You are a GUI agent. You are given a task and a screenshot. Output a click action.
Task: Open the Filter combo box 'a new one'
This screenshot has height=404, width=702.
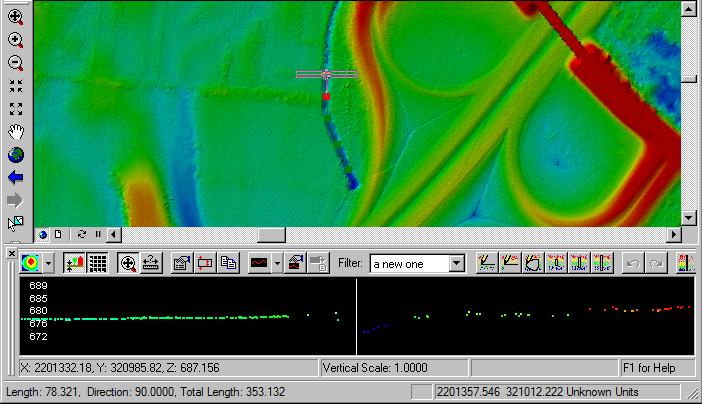418,264
